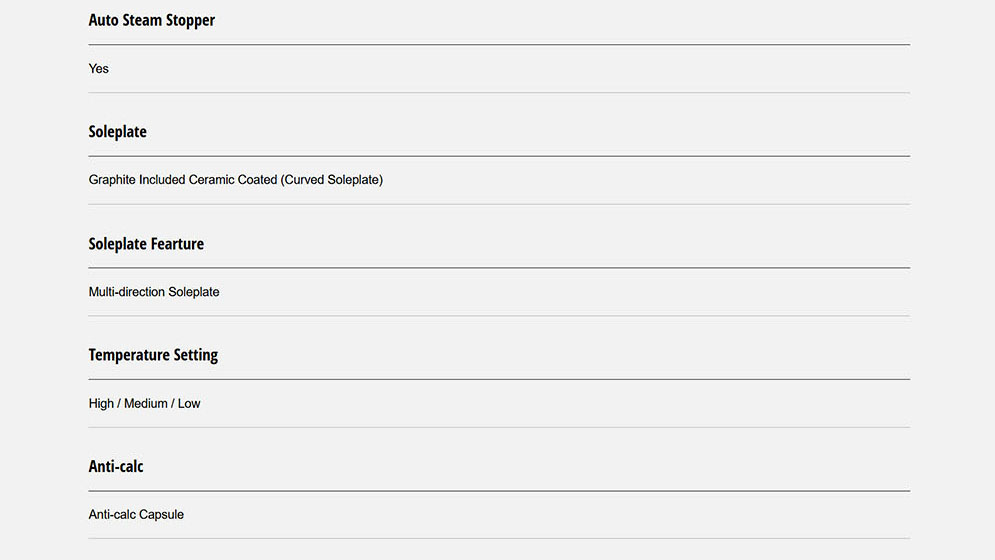Click the word "Capsule" in the Anti-calc value
The image size is (995, 560).
tap(160, 515)
